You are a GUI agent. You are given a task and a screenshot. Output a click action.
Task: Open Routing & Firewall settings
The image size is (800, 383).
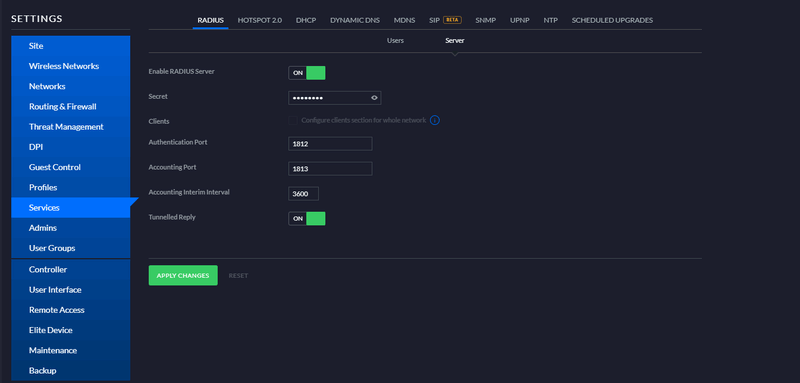click(x=70, y=107)
